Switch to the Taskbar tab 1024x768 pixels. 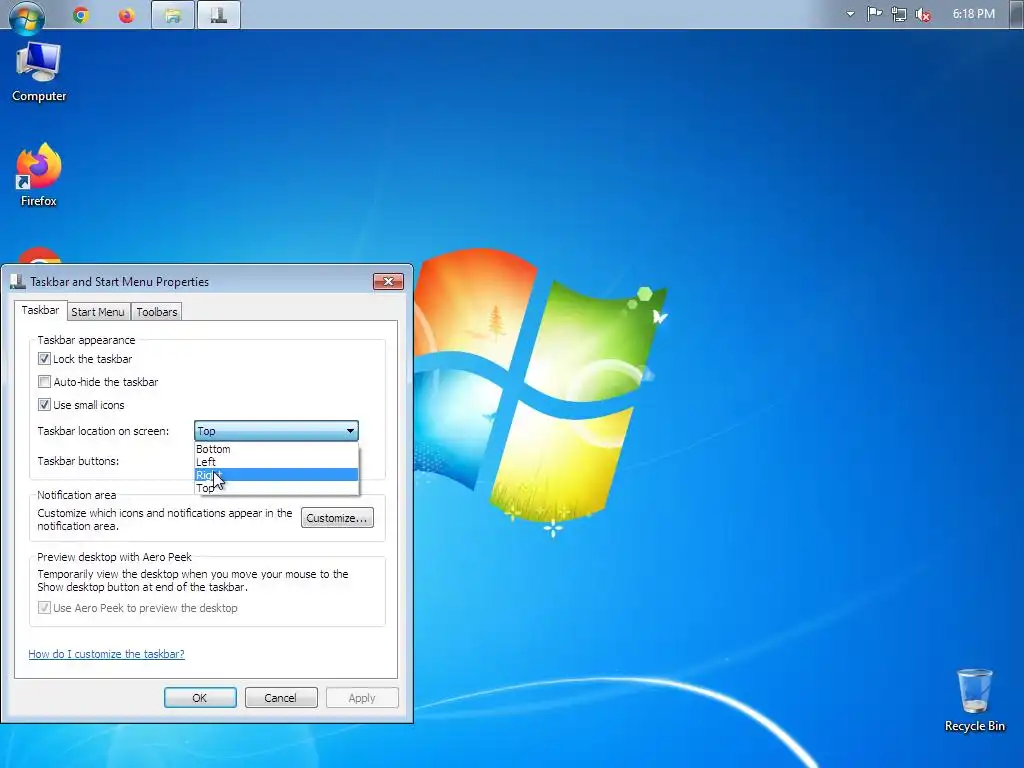click(40, 310)
